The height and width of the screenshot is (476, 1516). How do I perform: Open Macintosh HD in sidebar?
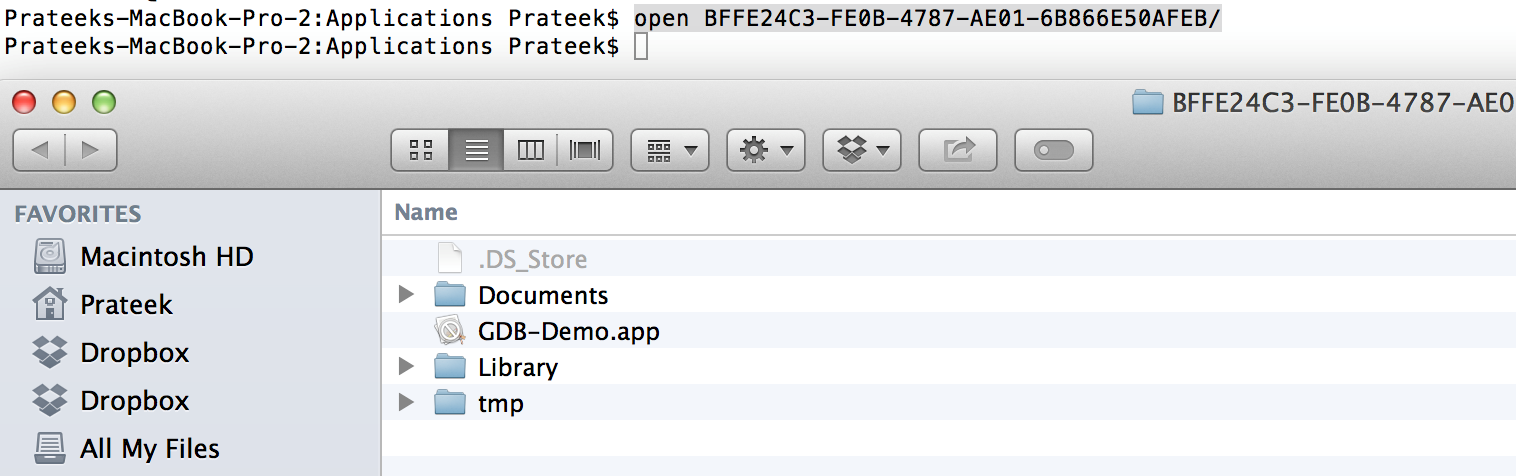[166, 257]
